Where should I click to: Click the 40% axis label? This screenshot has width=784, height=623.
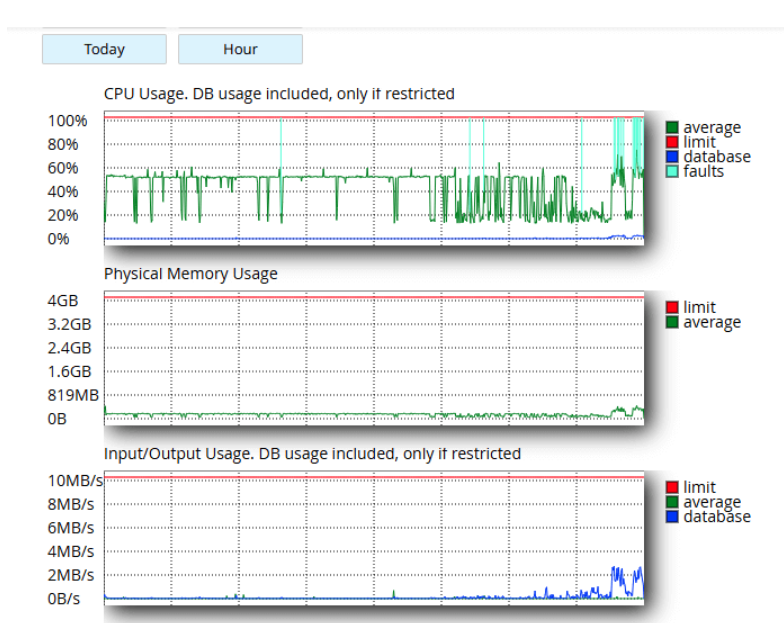(x=63, y=192)
